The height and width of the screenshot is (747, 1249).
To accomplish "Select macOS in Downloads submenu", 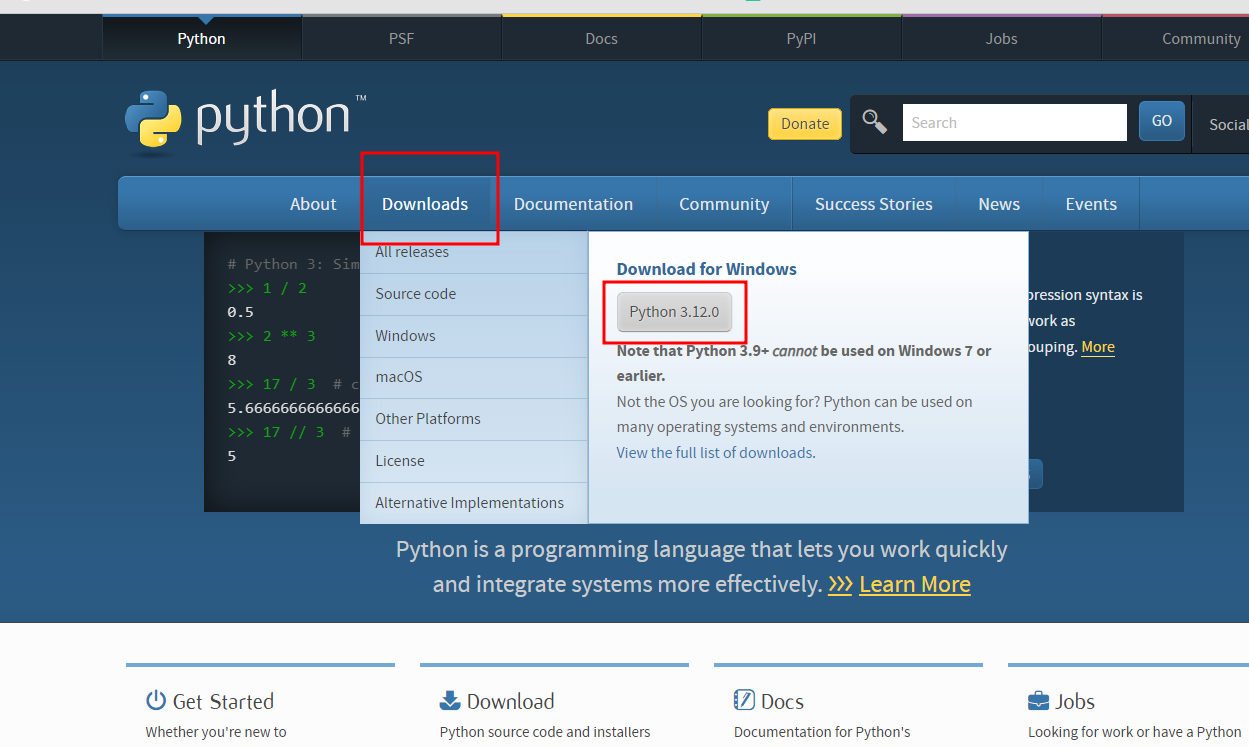I will (x=474, y=377).
